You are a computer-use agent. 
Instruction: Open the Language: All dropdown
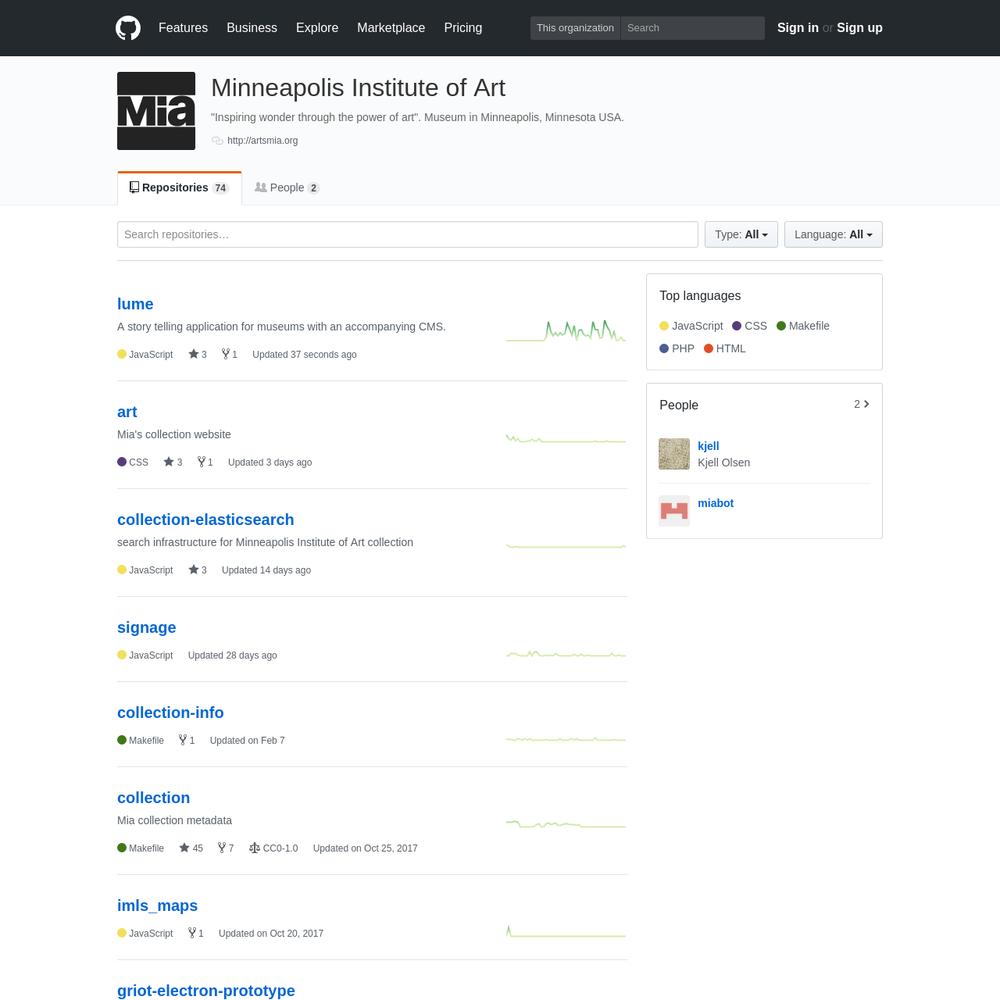[x=833, y=235]
